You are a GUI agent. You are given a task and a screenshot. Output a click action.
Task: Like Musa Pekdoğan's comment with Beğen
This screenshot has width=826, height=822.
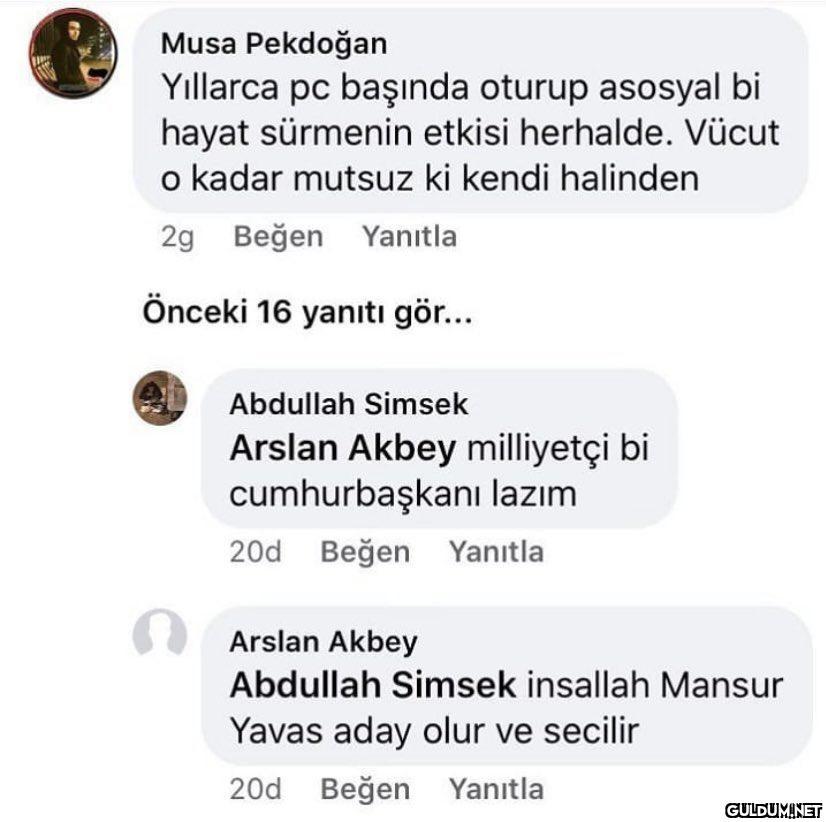coord(278,237)
